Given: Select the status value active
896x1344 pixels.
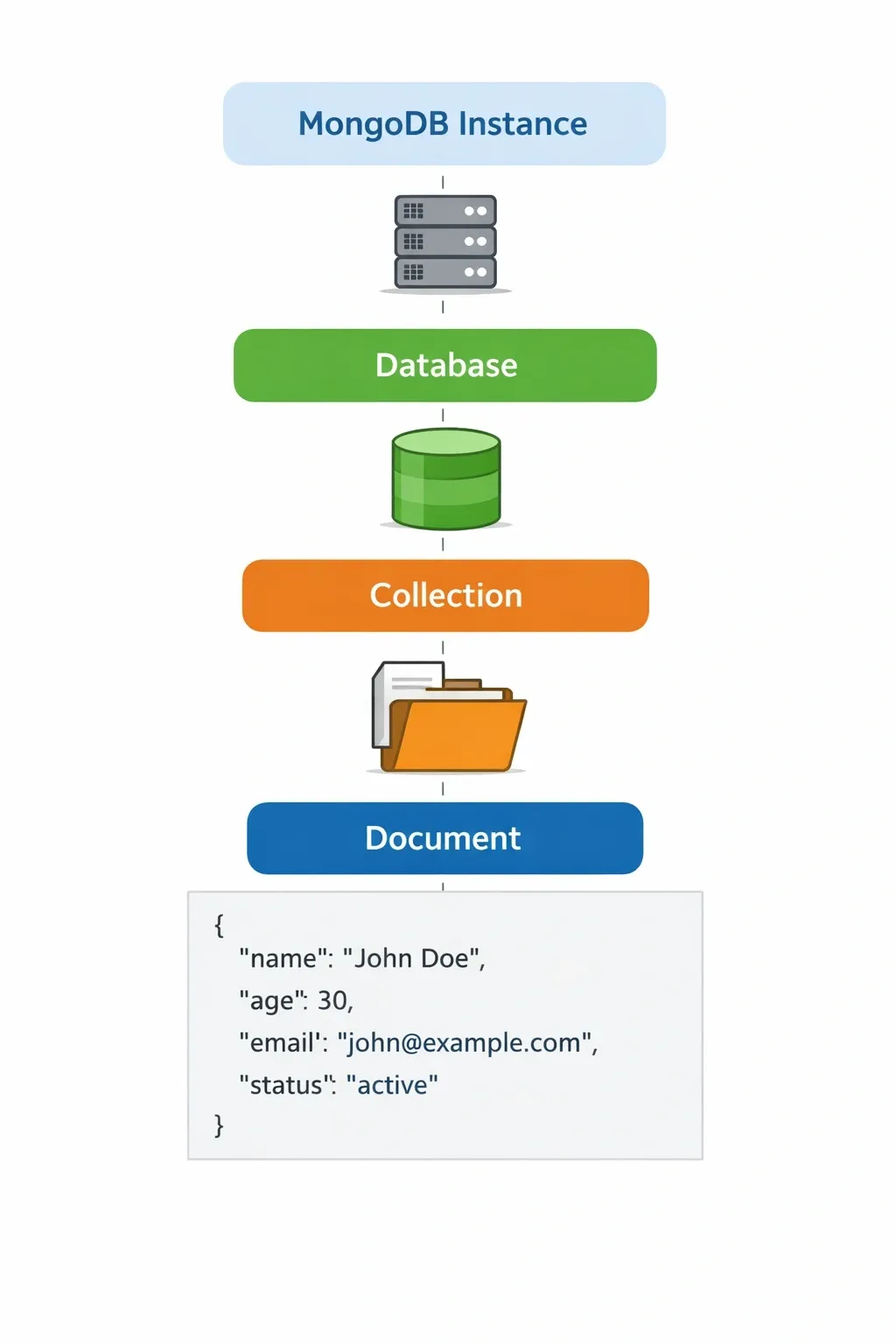Looking at the screenshot, I should pos(394,1084).
